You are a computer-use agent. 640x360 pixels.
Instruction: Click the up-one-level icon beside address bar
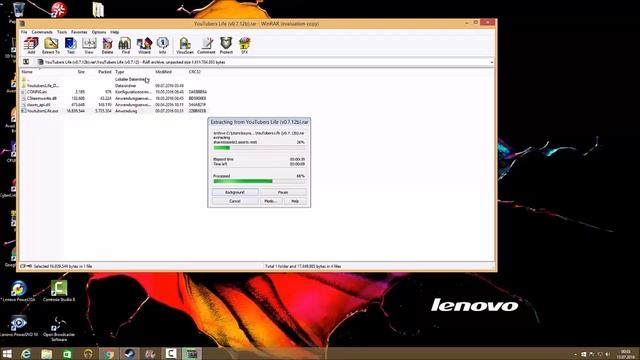click(26, 62)
